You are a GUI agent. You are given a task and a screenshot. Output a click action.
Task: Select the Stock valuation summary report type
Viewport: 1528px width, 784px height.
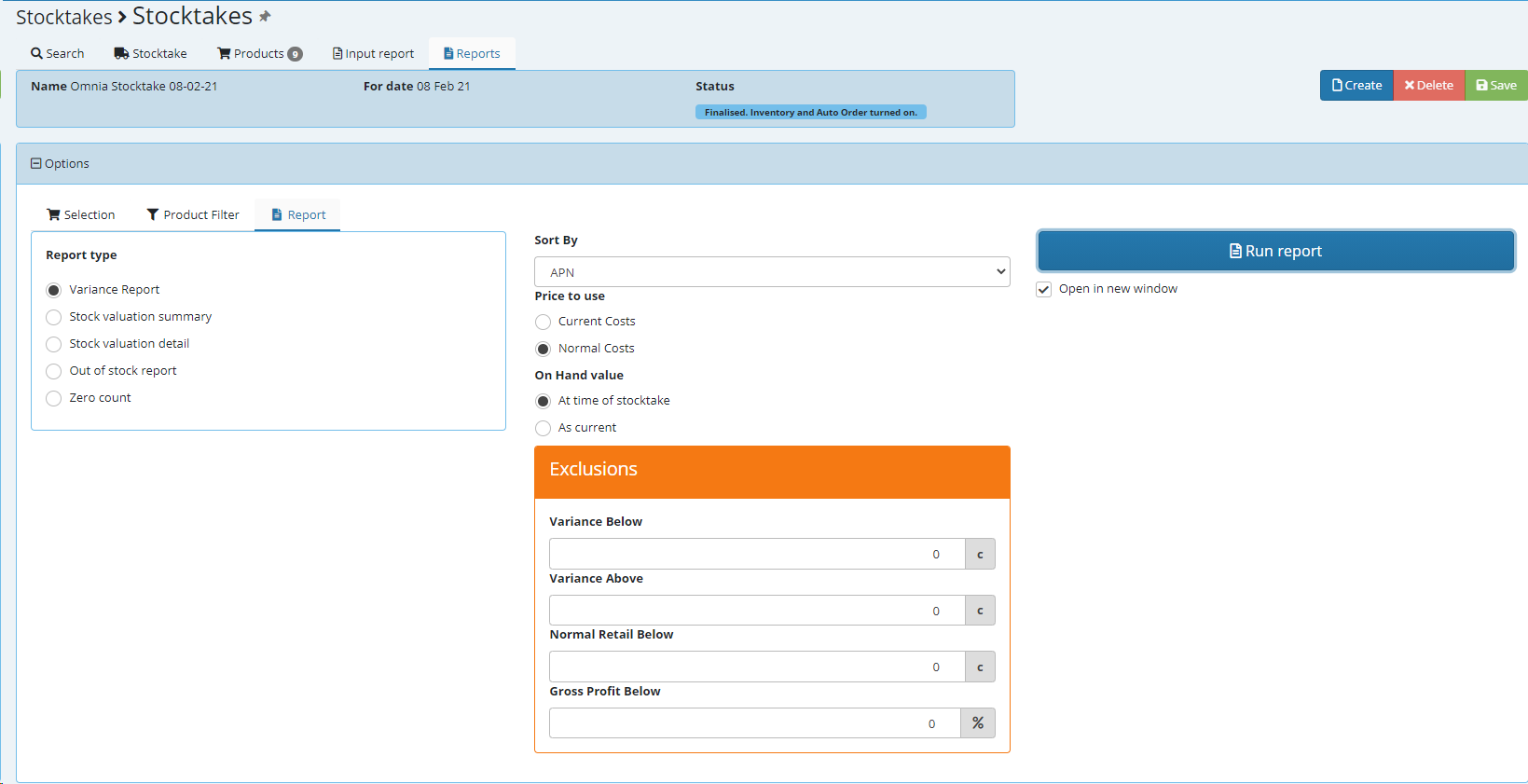(x=54, y=318)
